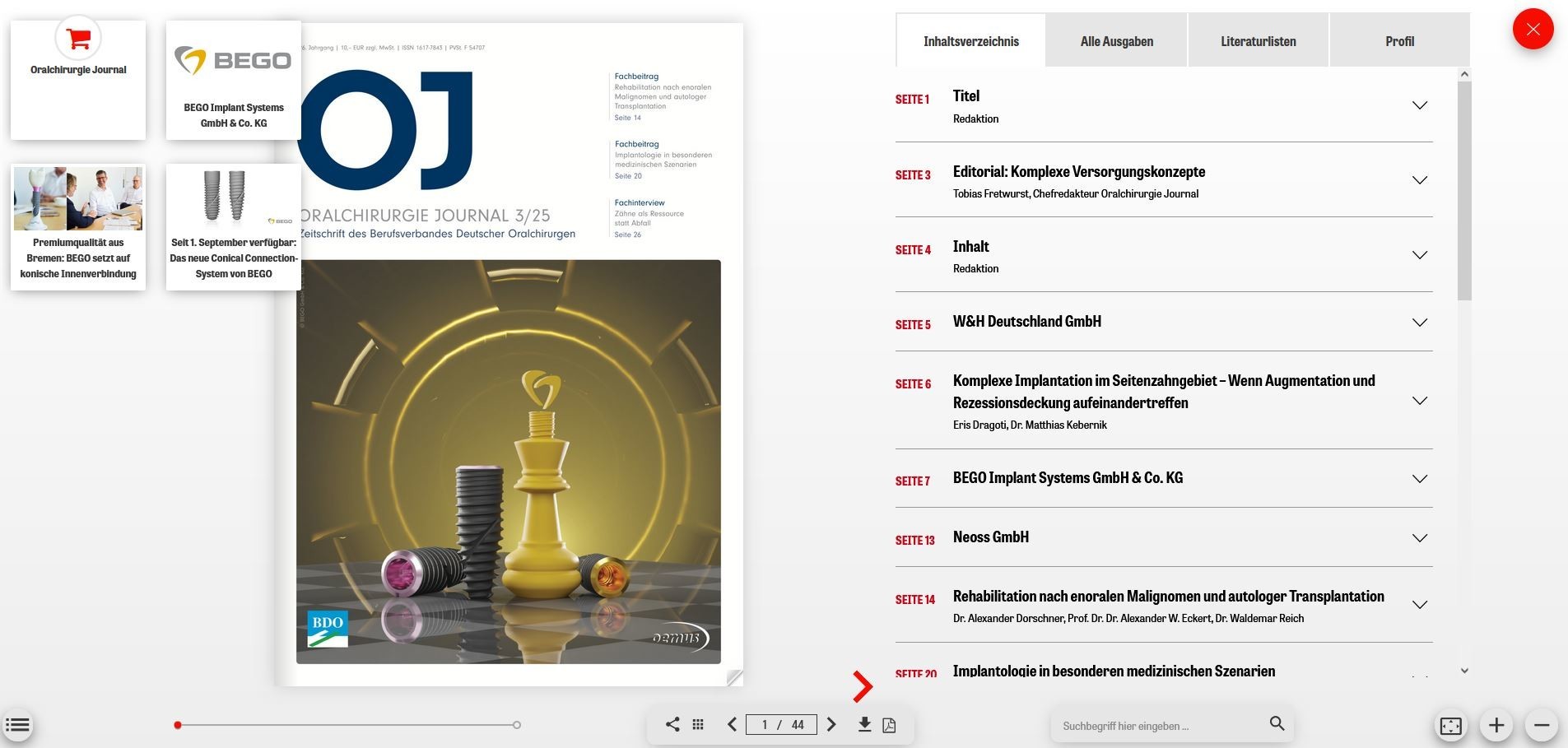
Task: Open Editorial: Komplexe Versorgungskonzepte title
Action: 1079,171
